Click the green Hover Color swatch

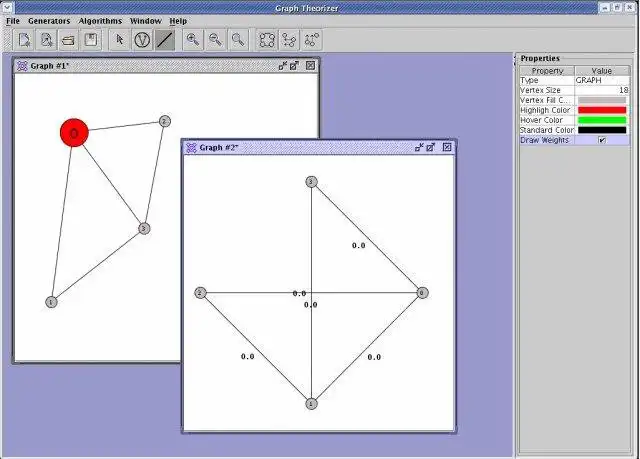coord(602,120)
